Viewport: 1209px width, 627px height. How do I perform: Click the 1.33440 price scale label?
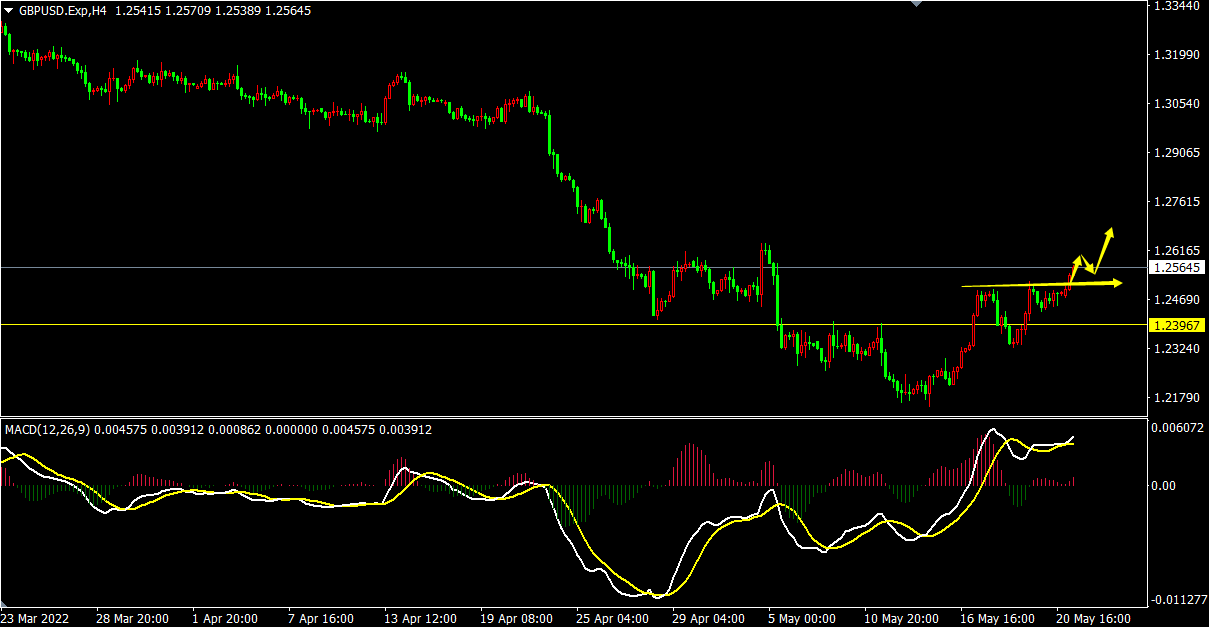(1175, 6)
